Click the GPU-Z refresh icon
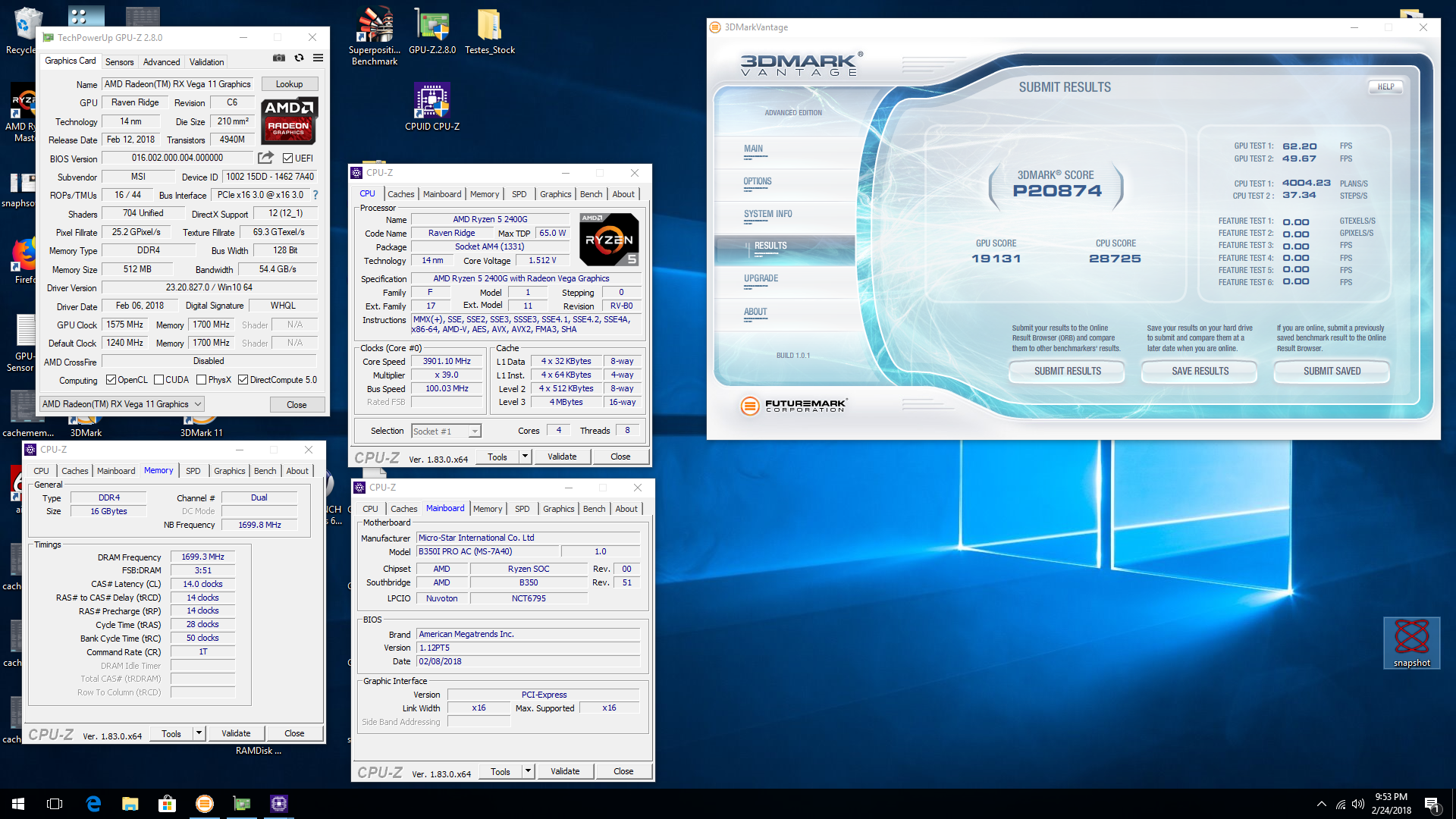This screenshot has width=1456, height=819. [299, 58]
